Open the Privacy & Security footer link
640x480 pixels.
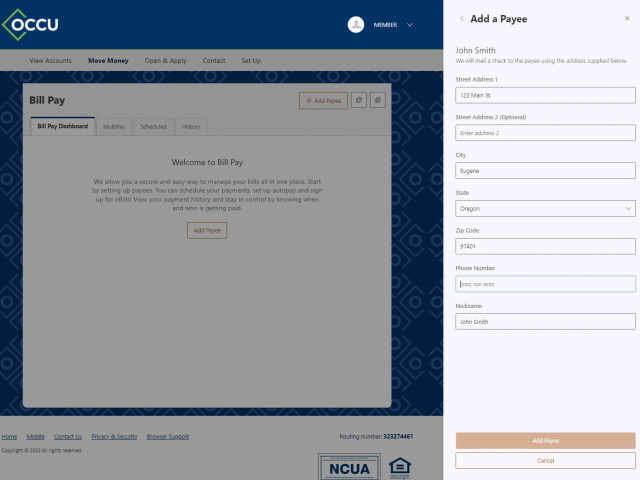pos(114,437)
